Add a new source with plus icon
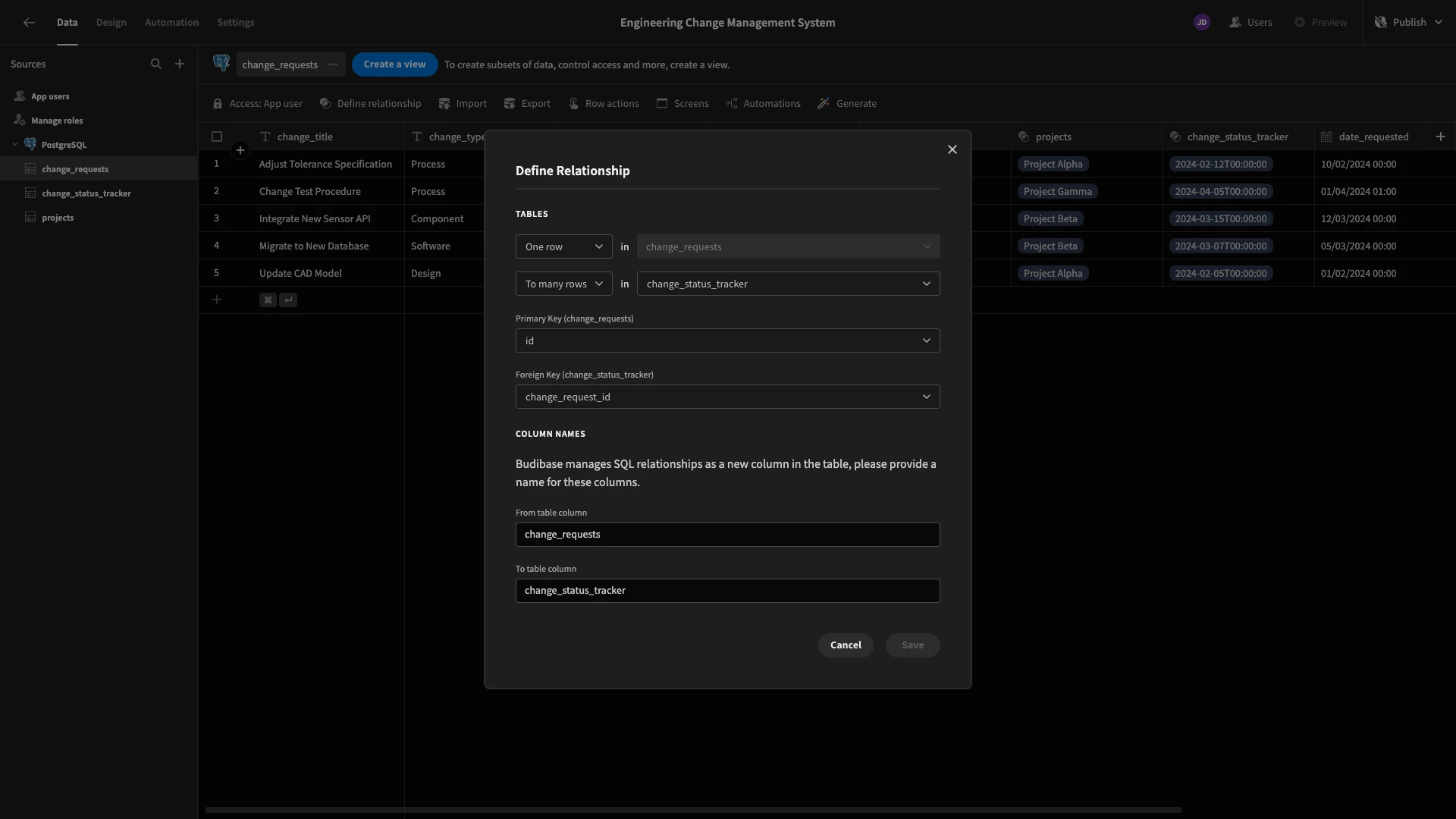Image resolution: width=1456 pixels, height=819 pixels. point(180,64)
